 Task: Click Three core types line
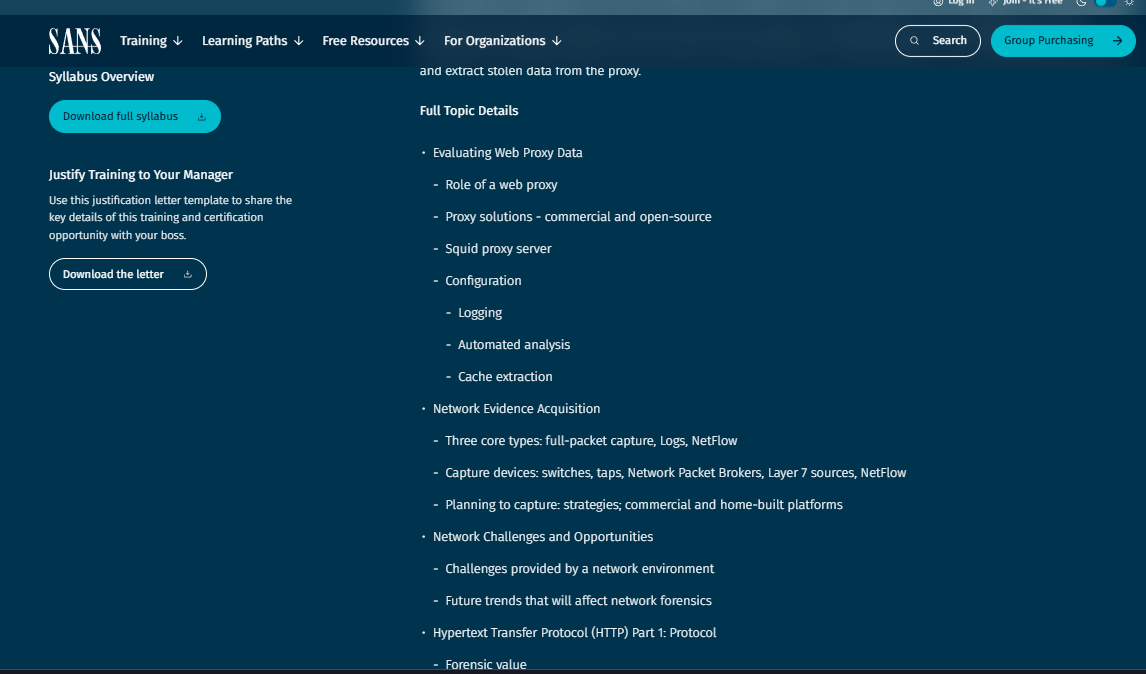591,441
